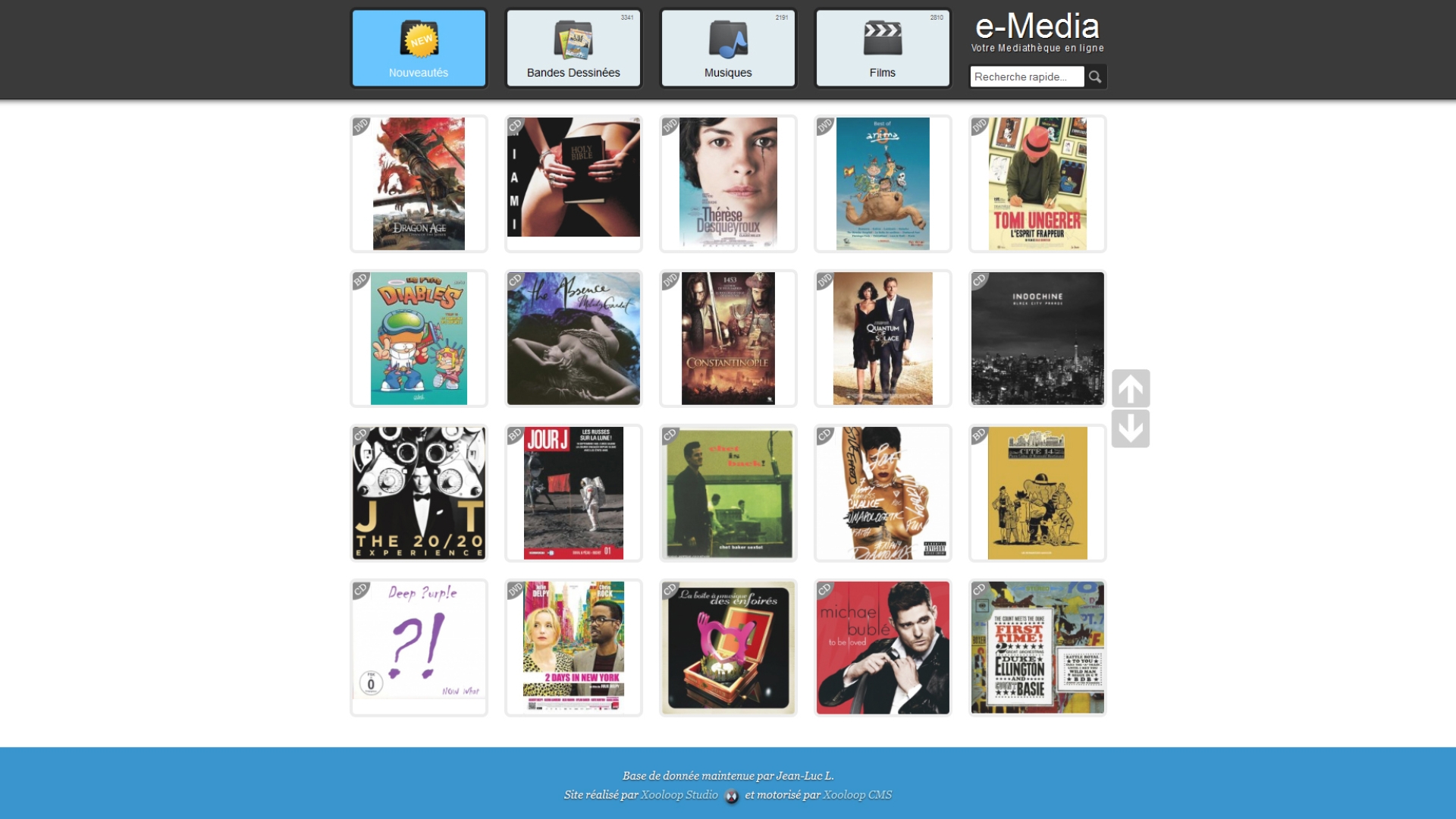Image resolution: width=1456 pixels, height=819 pixels.
Task: Click the small Xooloop logo in footer
Action: pos(732,796)
